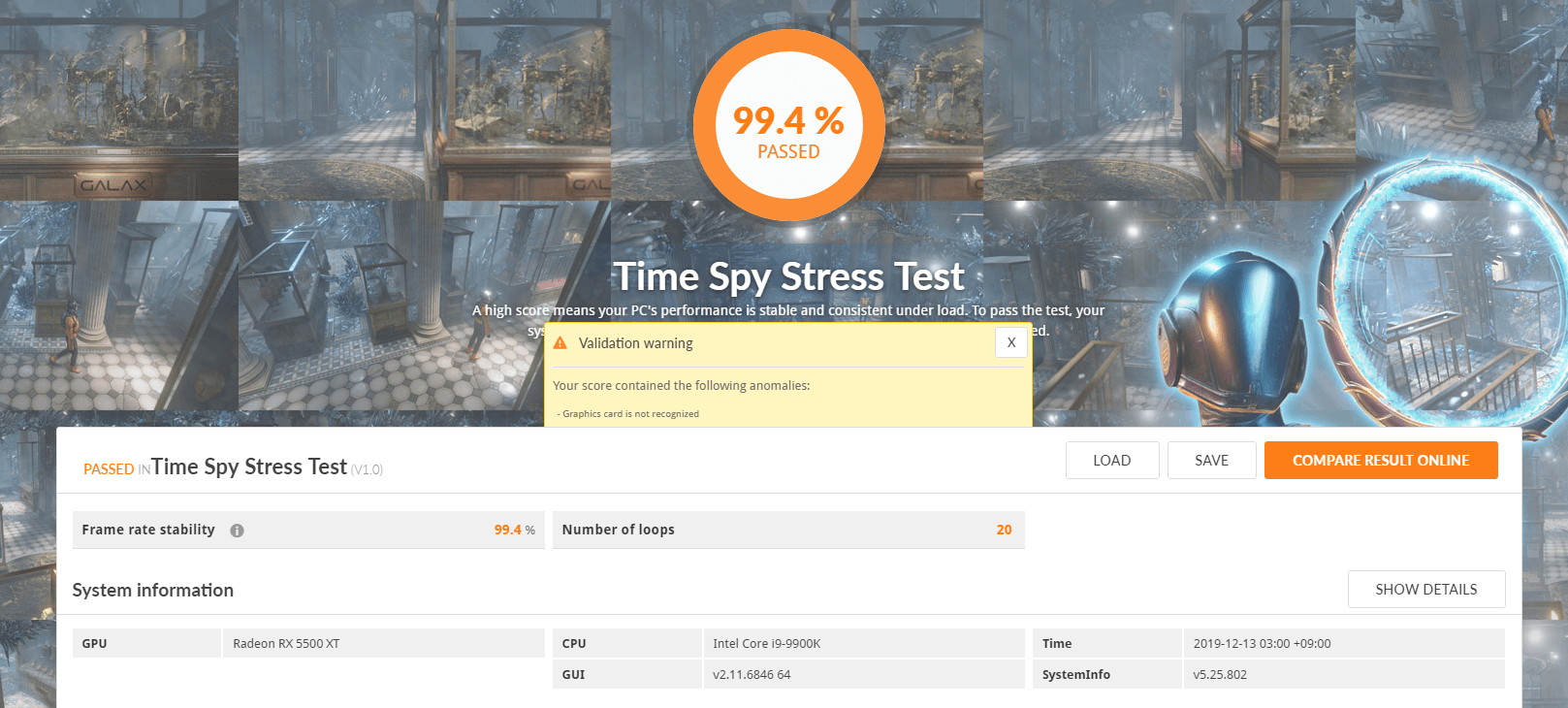The width and height of the screenshot is (1568, 708).
Task: Click the validation warning triangle icon
Action: (560, 343)
